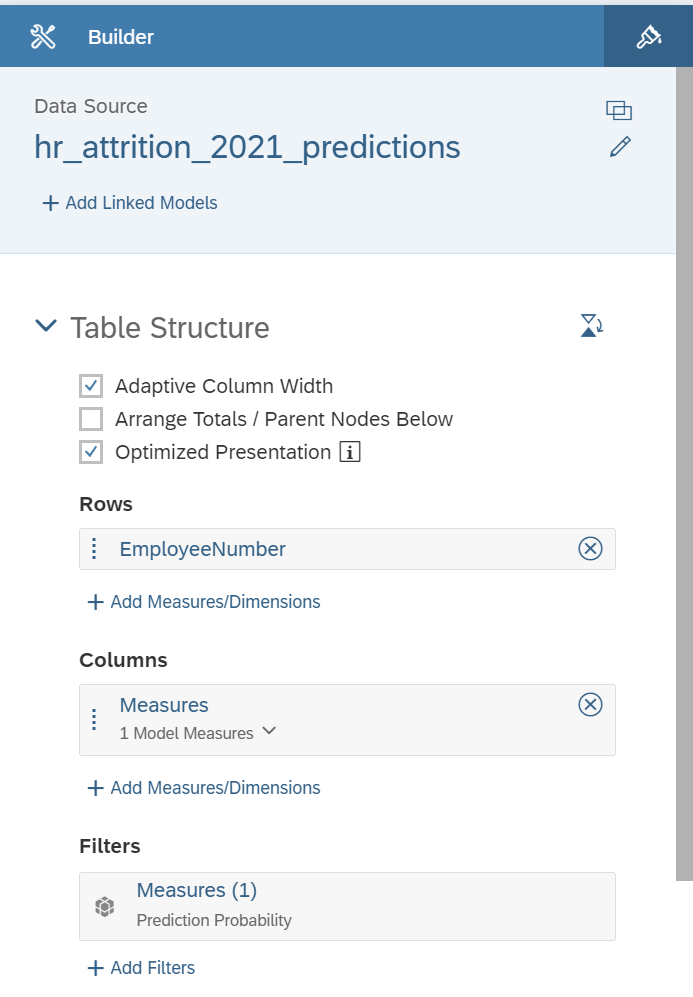Add Measures/Dimensions to Rows
The width and height of the screenshot is (693, 997).
point(203,602)
